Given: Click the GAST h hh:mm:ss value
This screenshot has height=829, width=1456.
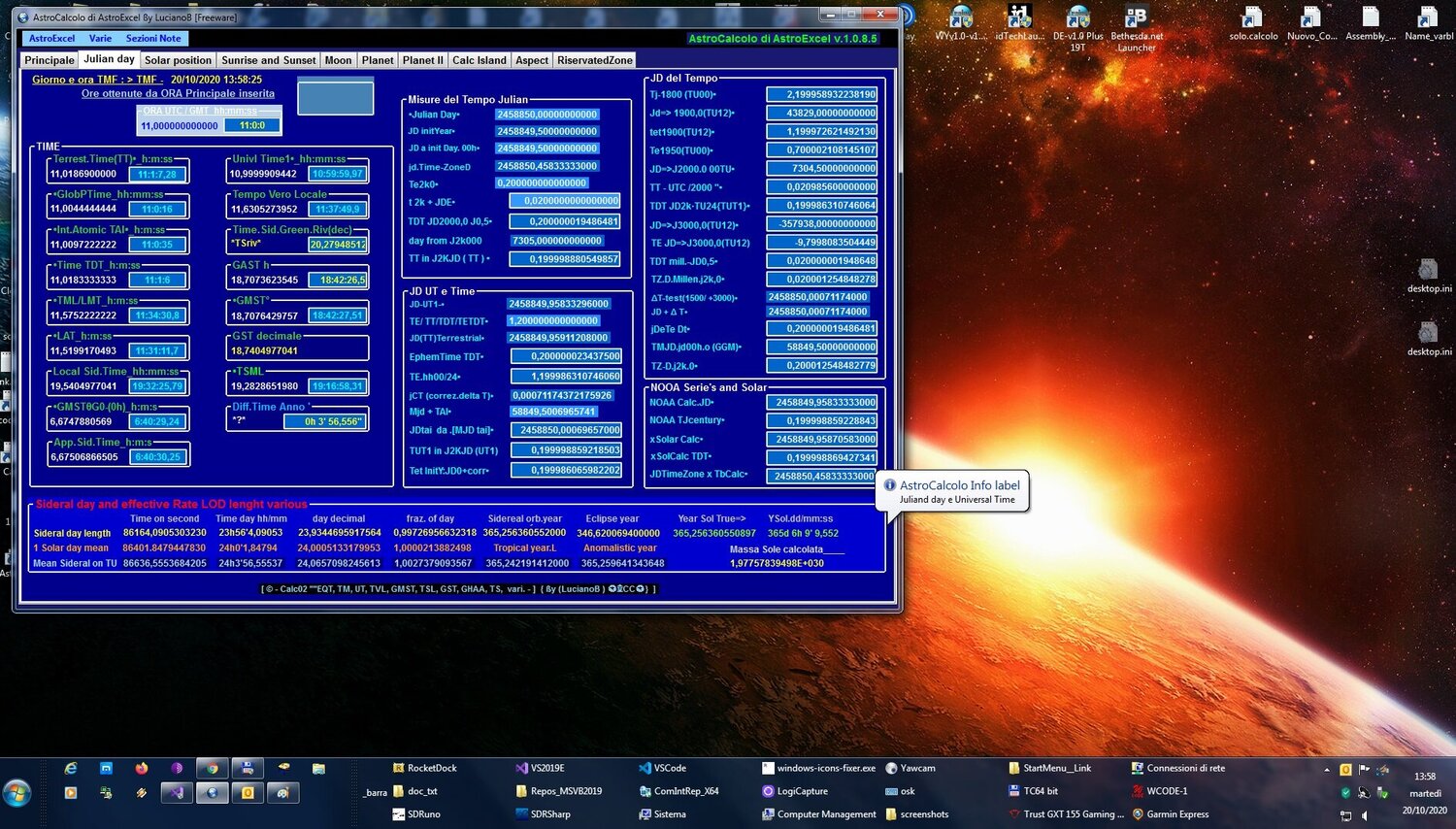Looking at the screenshot, I should (x=337, y=280).
